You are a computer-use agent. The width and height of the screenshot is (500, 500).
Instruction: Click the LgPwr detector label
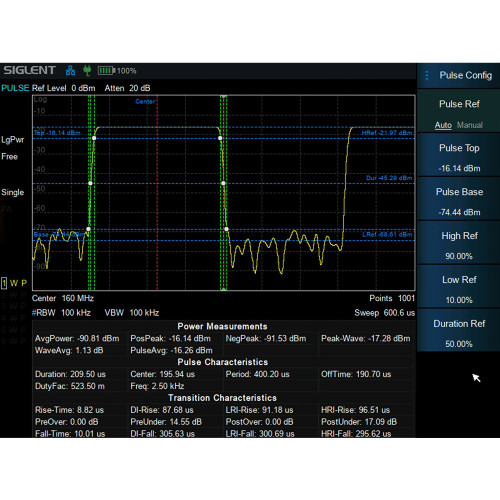(13, 140)
